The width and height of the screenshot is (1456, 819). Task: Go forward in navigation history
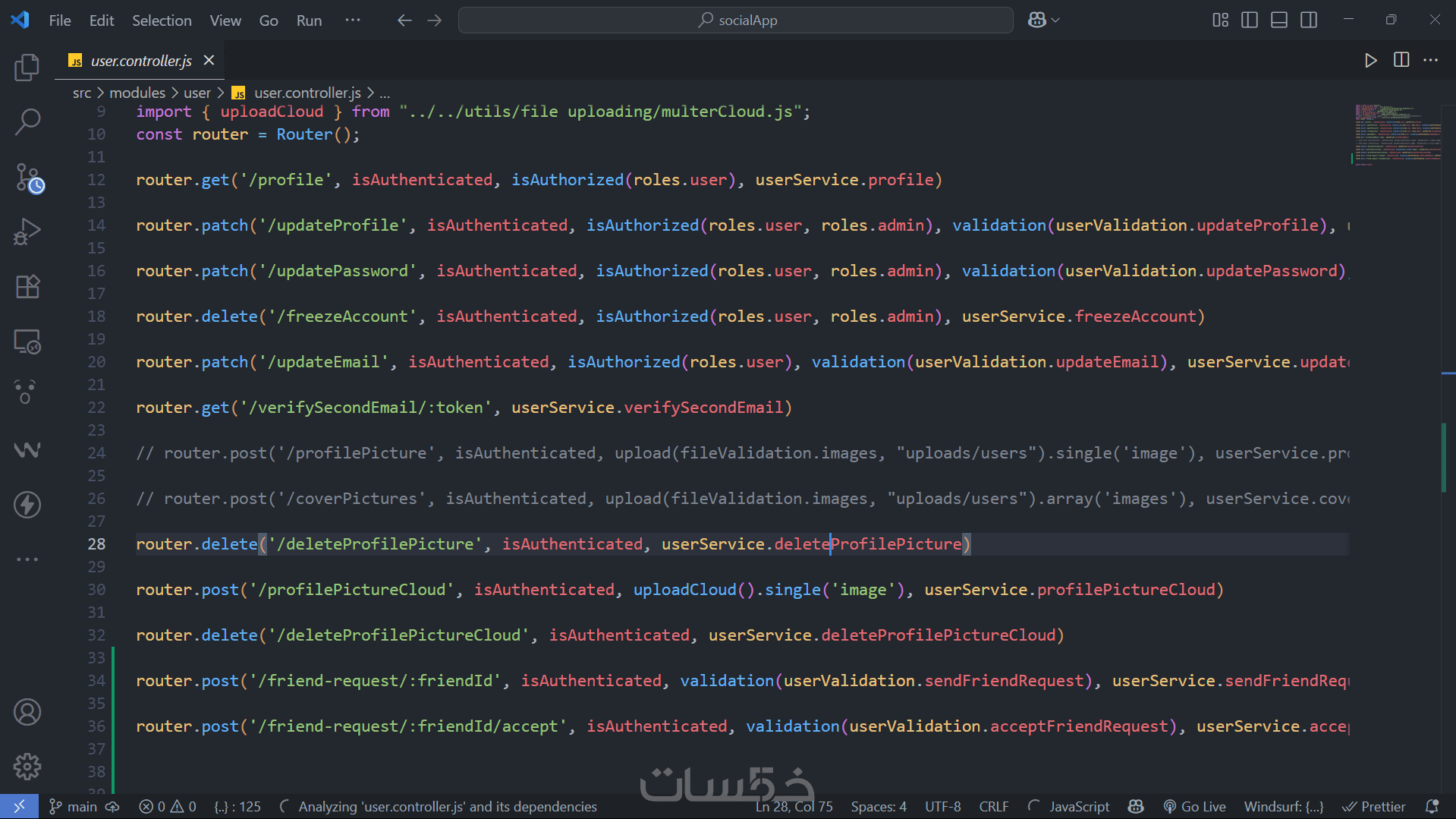click(x=435, y=20)
